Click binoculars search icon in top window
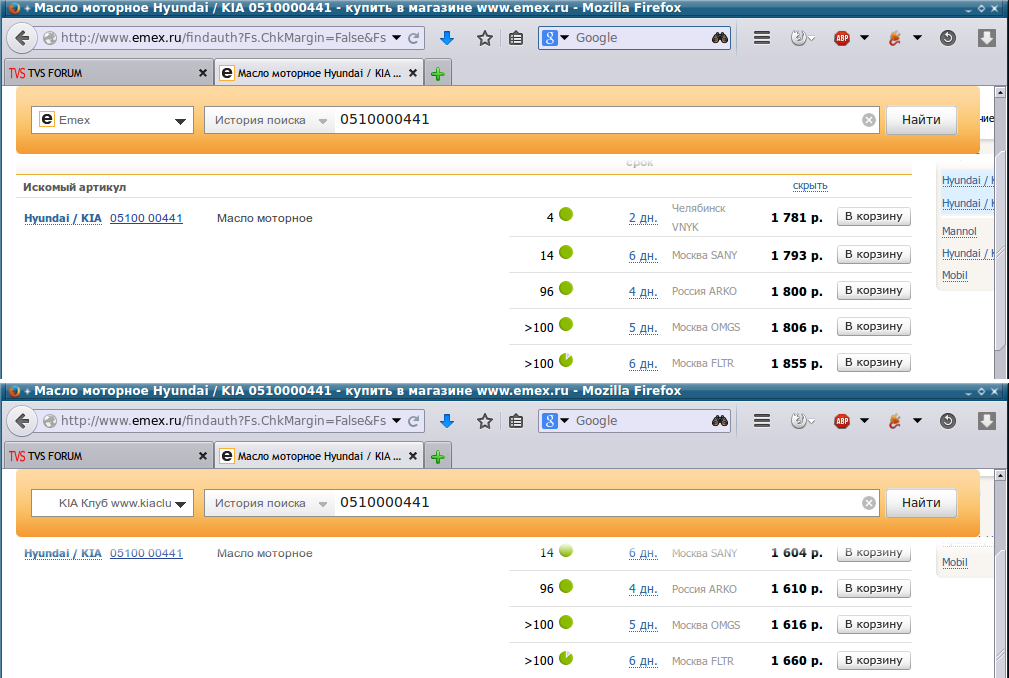 [719, 38]
